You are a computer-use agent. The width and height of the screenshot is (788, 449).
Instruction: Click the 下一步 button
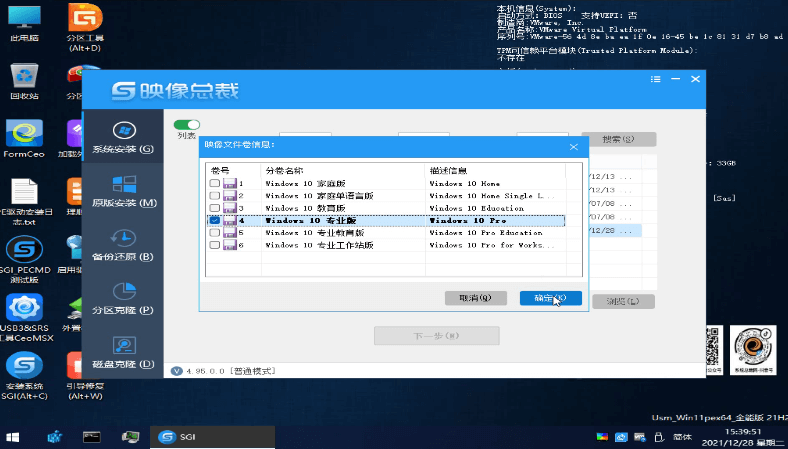coord(437,336)
